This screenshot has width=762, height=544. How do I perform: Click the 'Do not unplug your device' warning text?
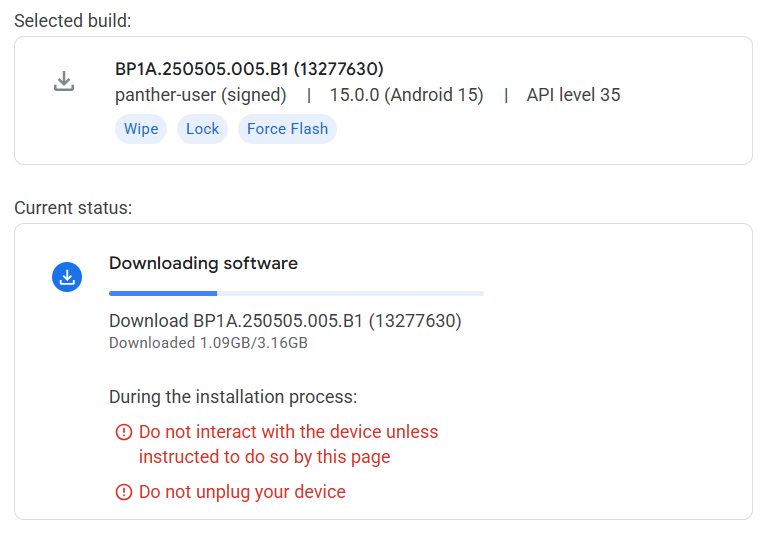point(242,492)
